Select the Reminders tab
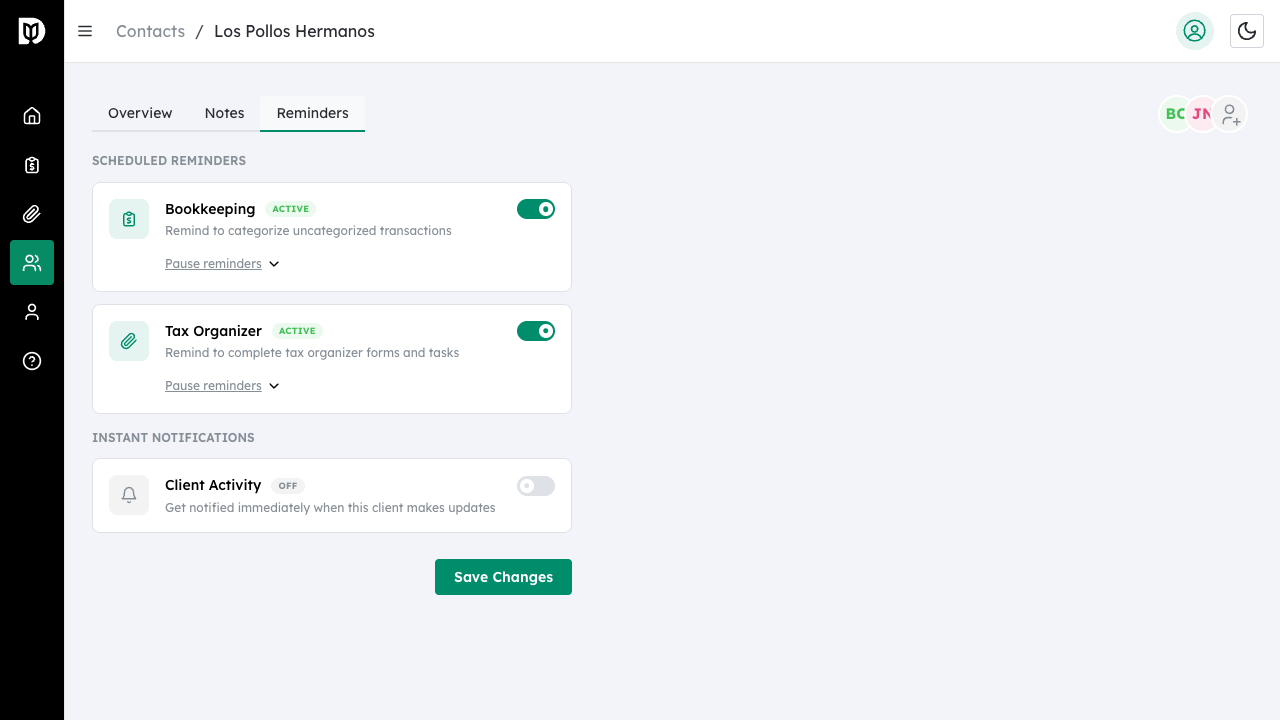Screen dimensions: 1280x720 [312, 113]
